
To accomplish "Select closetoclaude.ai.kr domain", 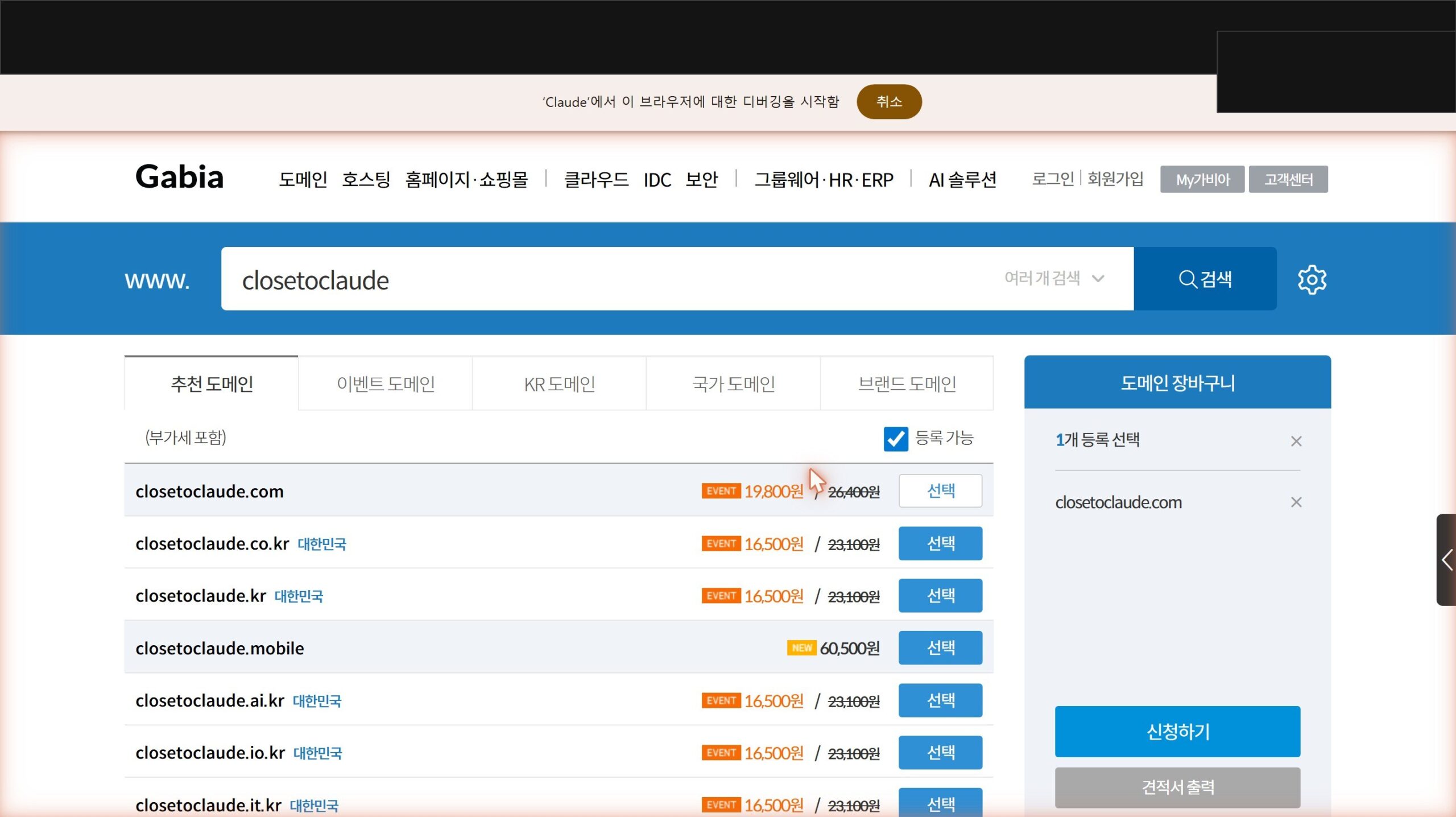I will click(x=940, y=700).
